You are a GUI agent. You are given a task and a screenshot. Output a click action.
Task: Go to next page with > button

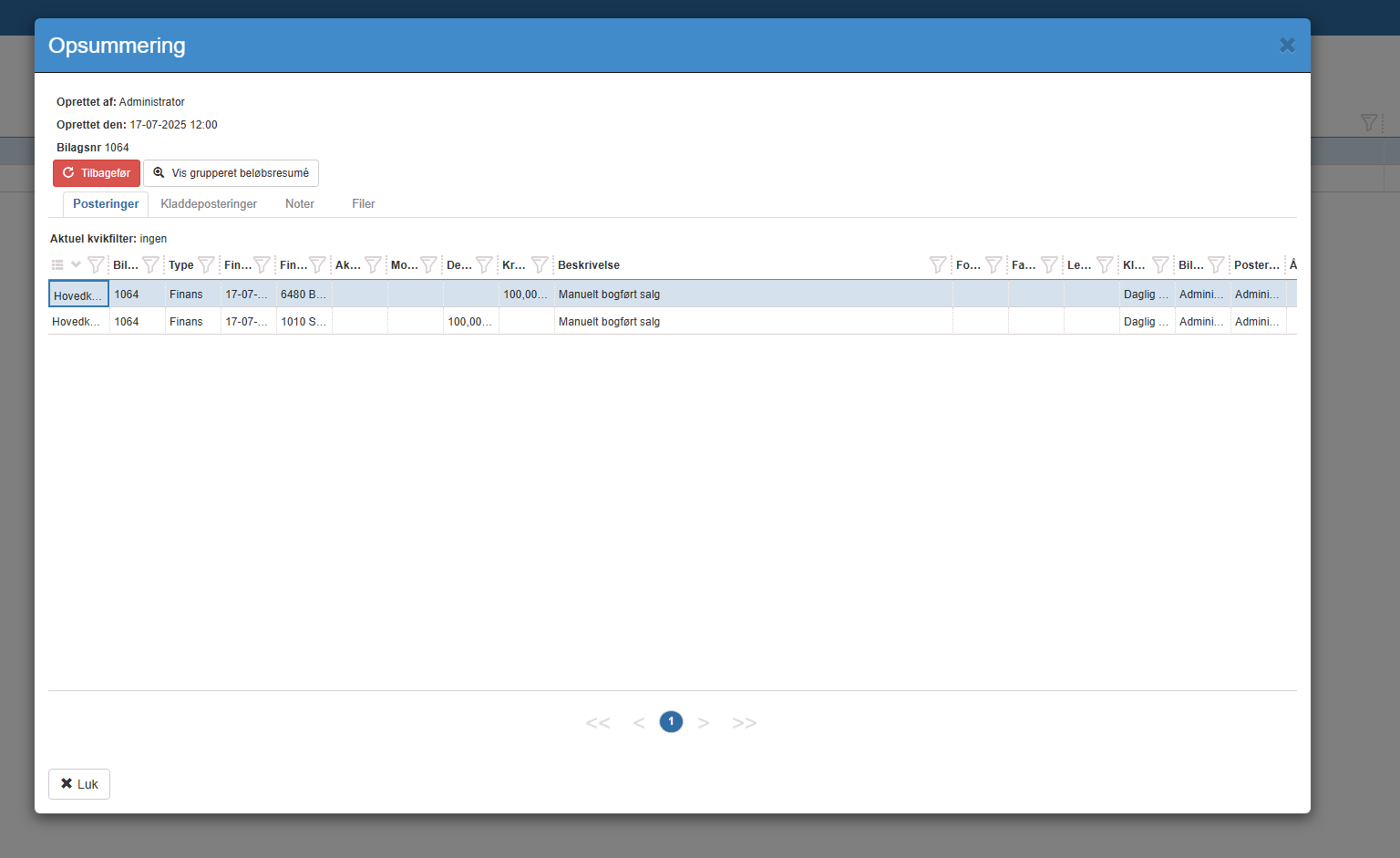coord(704,723)
